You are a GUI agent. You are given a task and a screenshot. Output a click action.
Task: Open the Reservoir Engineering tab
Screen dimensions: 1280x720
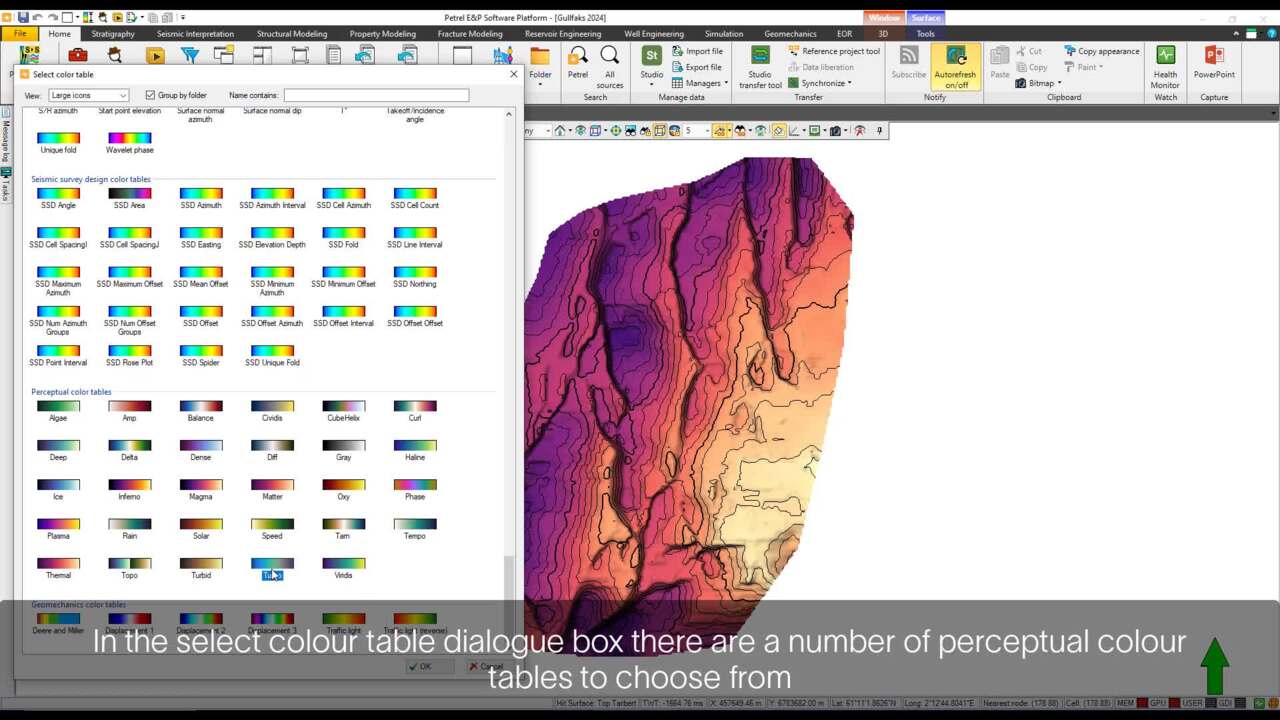coord(563,34)
